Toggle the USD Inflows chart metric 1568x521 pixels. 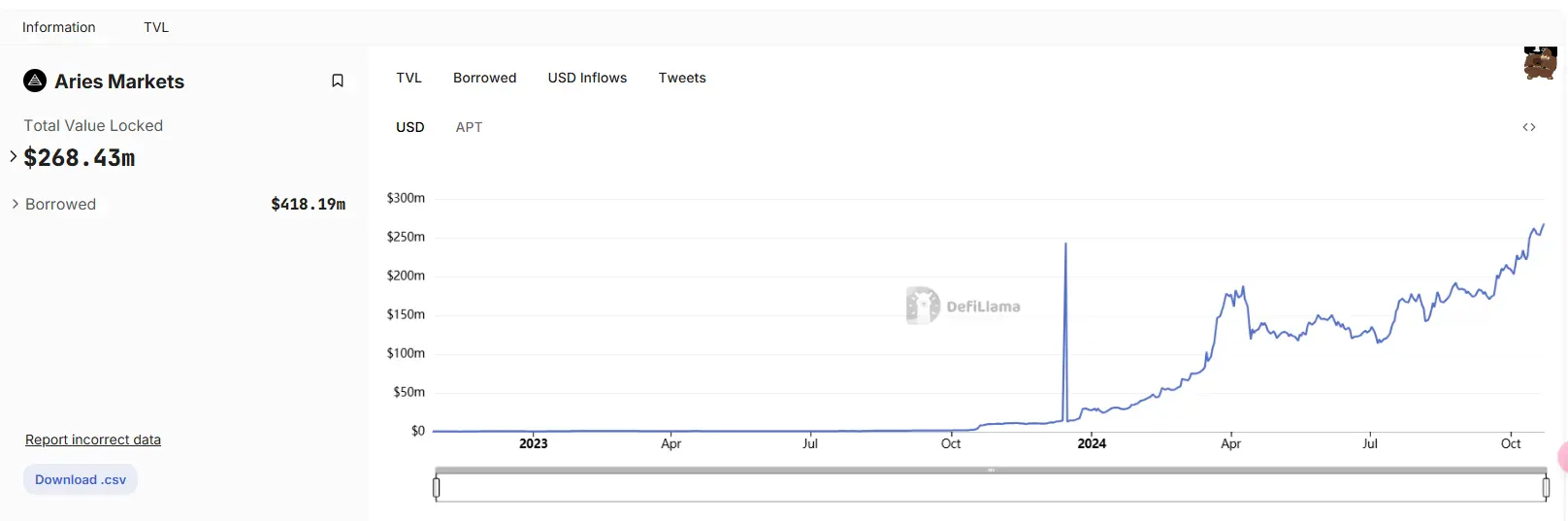tap(587, 78)
